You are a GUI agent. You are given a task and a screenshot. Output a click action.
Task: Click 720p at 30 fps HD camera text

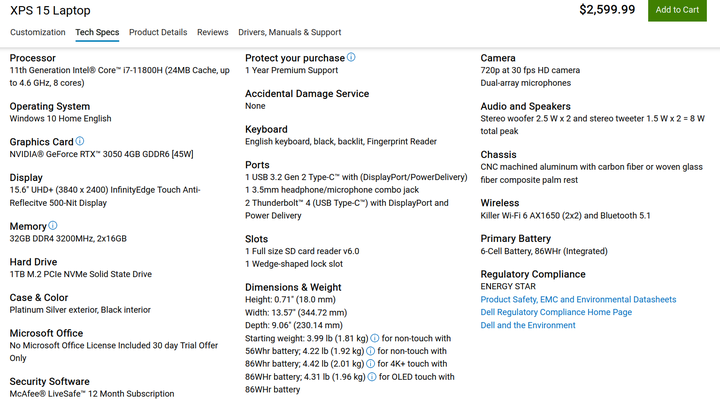530,70
